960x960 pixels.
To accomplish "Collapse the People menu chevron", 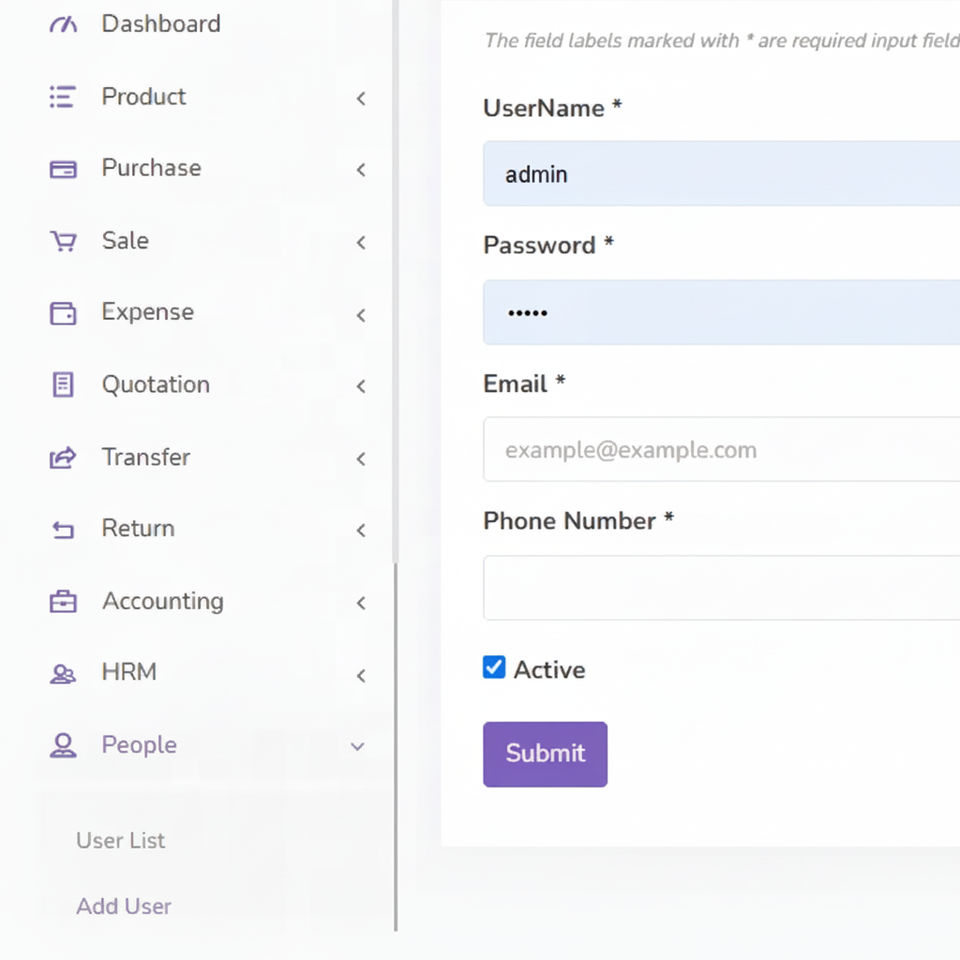I will point(357,746).
